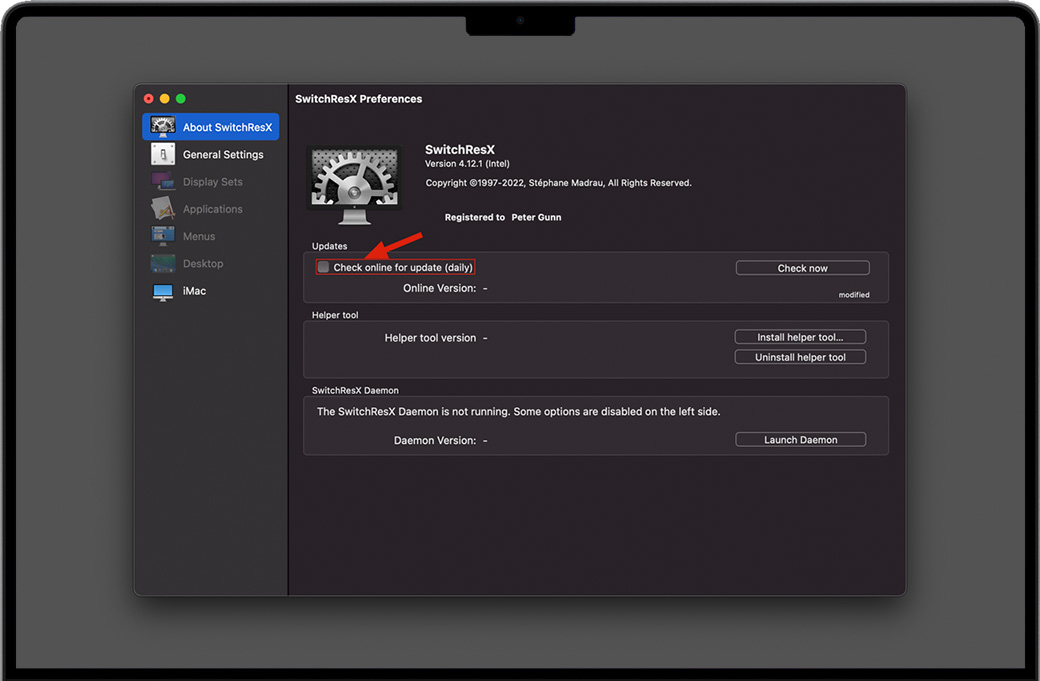1040x681 pixels.
Task: Click the name Peter Gunn
Action: tap(536, 217)
